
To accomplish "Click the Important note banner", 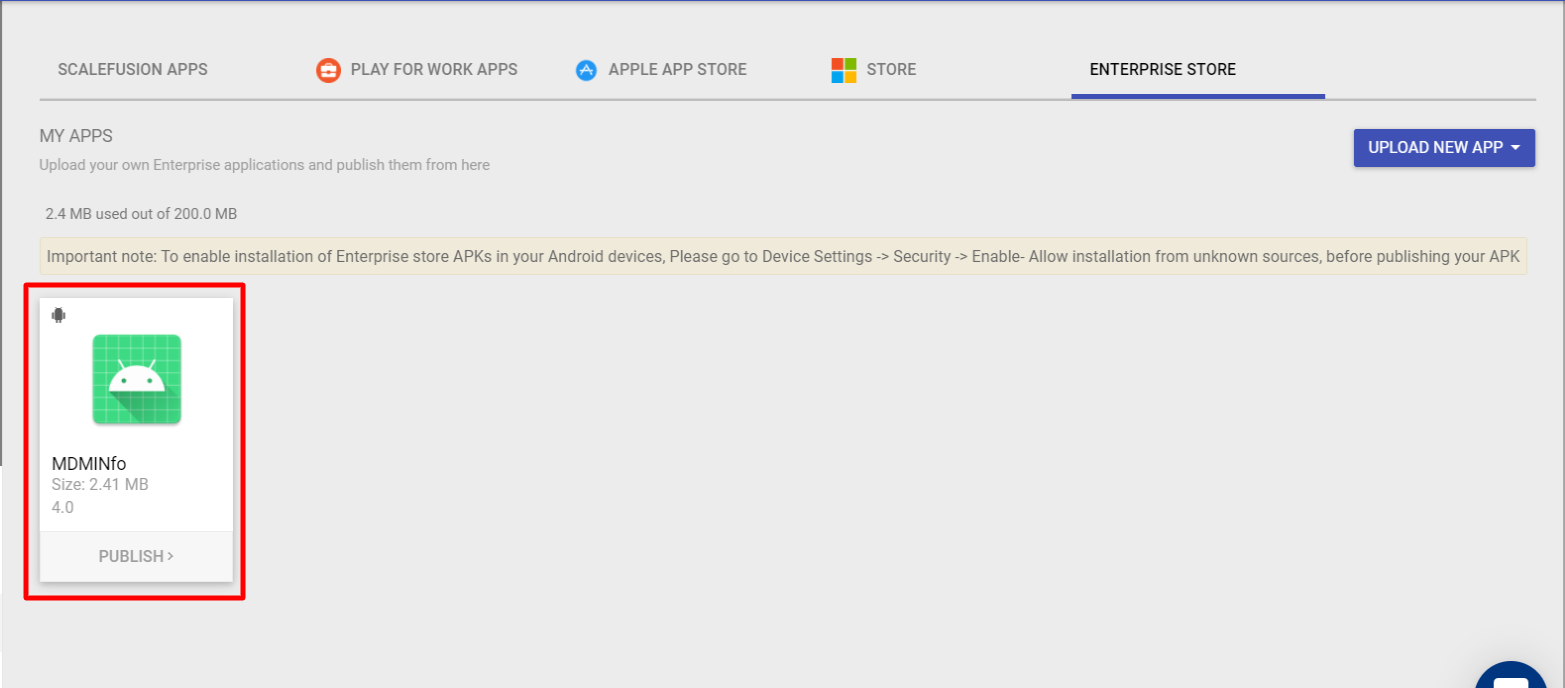I will pos(783,257).
